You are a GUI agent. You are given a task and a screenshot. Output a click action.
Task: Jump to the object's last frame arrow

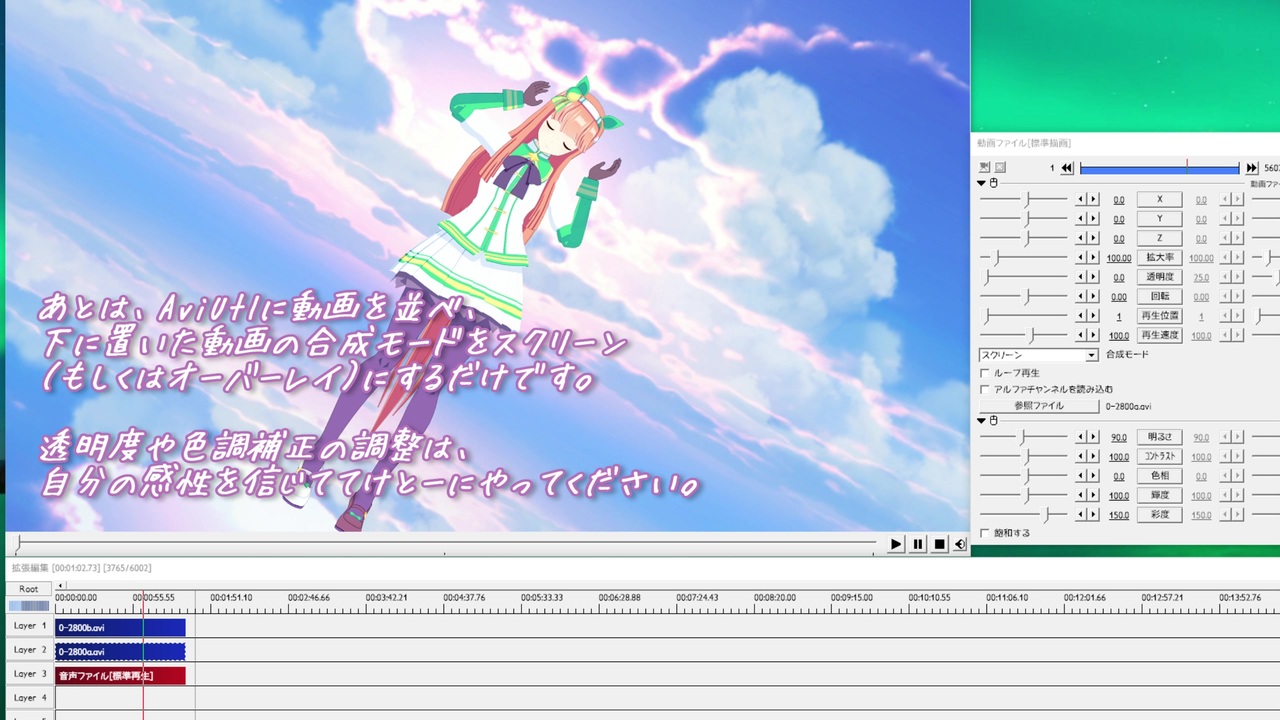point(1251,168)
